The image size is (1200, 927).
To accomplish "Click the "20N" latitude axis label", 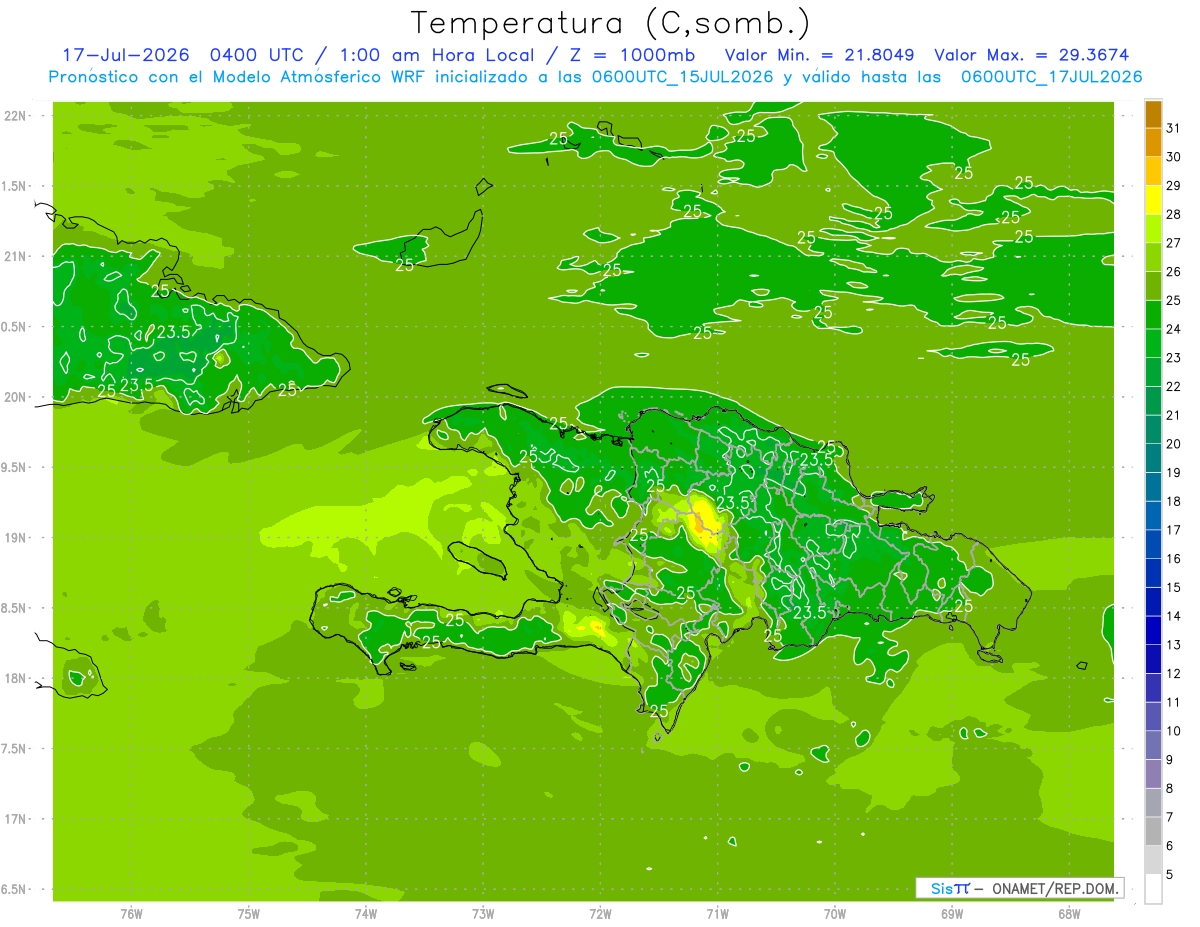I will 15,398.
